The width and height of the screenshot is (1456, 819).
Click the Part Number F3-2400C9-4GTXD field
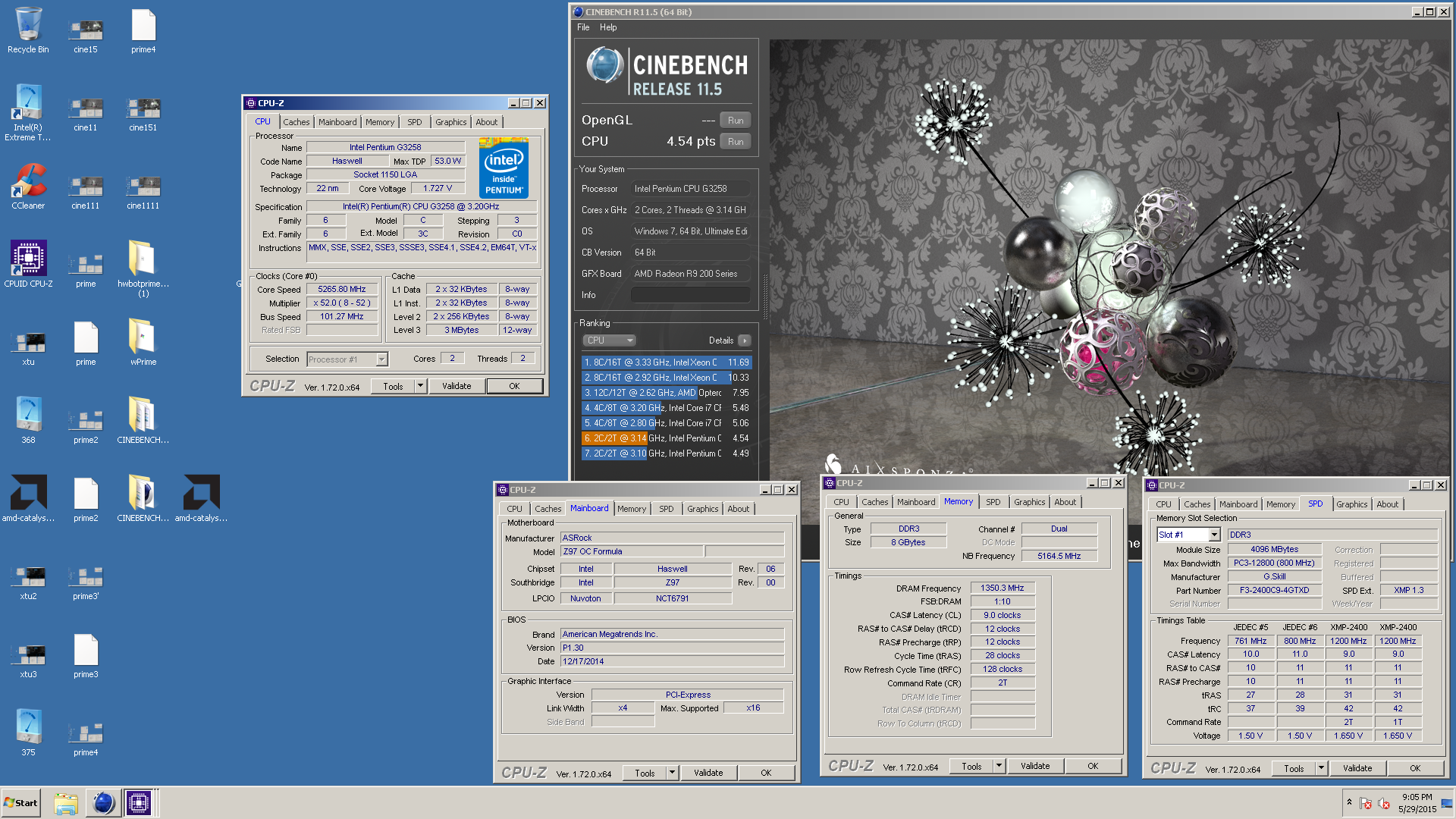click(x=1274, y=591)
